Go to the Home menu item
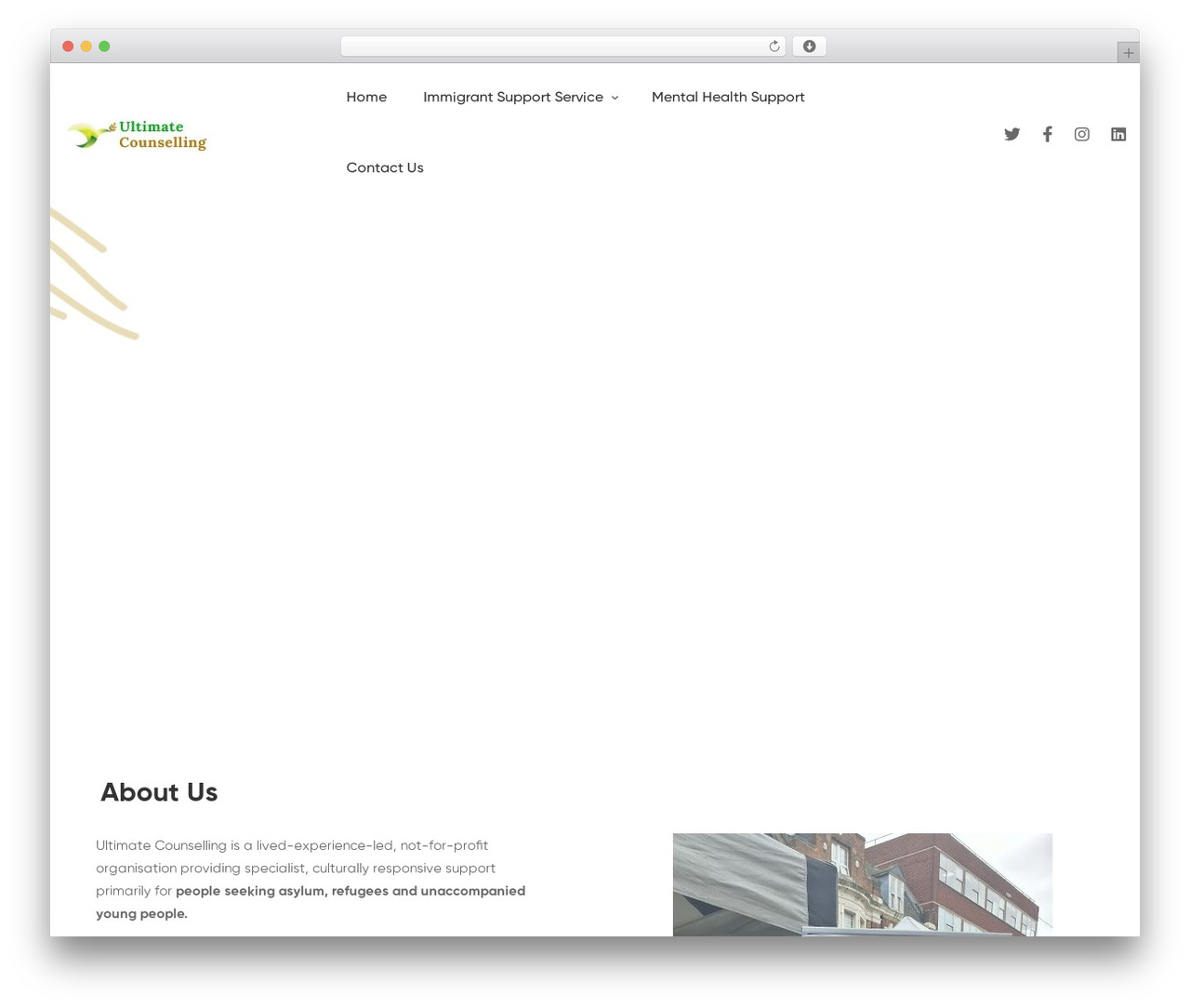This screenshot has height=1008, width=1190. click(x=366, y=97)
